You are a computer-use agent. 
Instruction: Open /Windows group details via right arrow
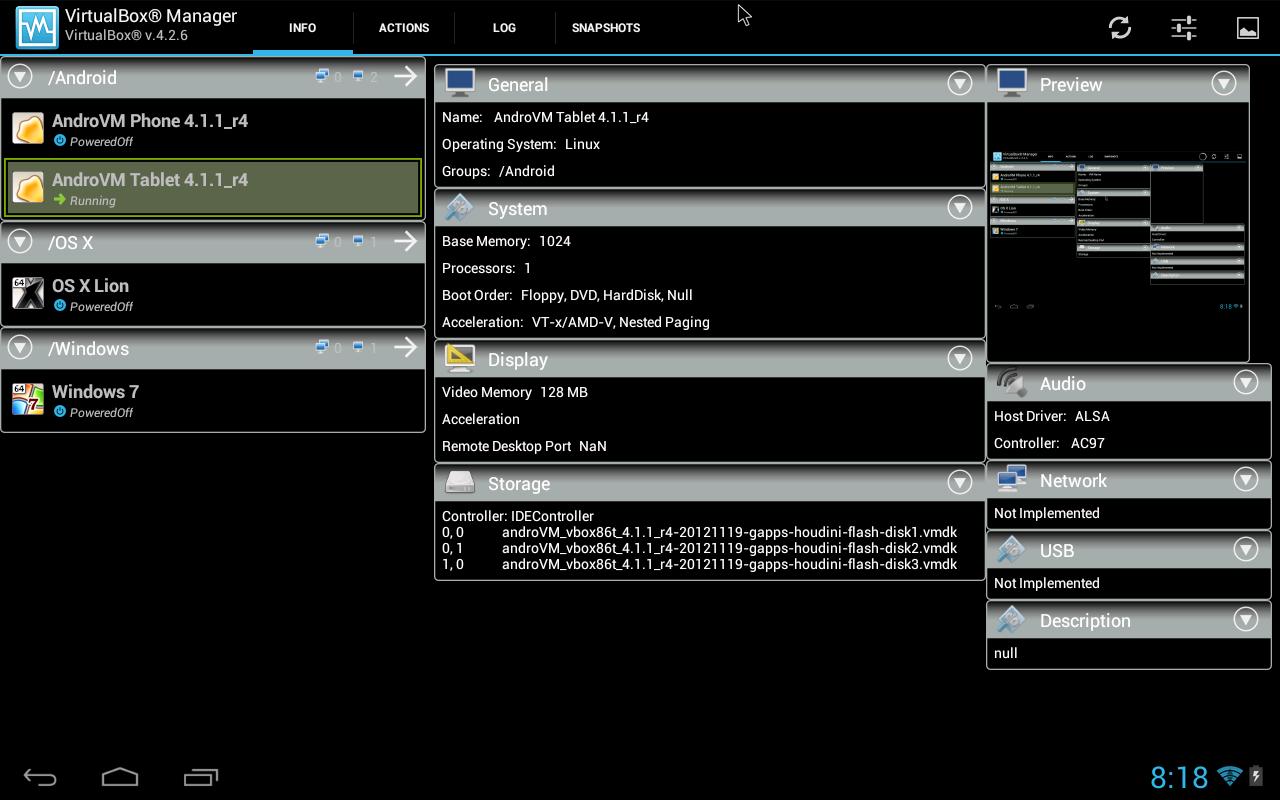(405, 347)
